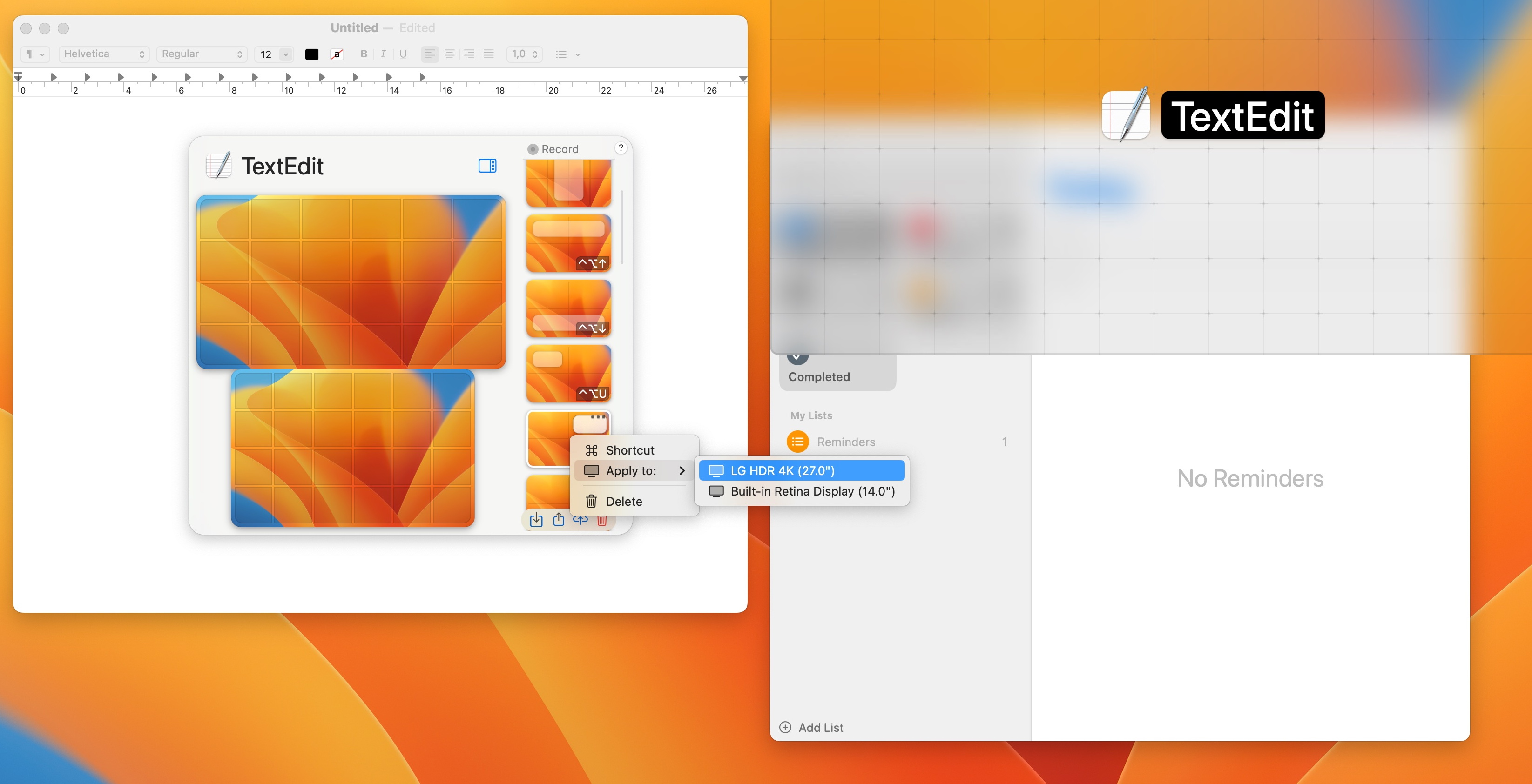Image resolution: width=1532 pixels, height=784 pixels.
Task: Click the cloud upload icon
Action: pos(580,520)
